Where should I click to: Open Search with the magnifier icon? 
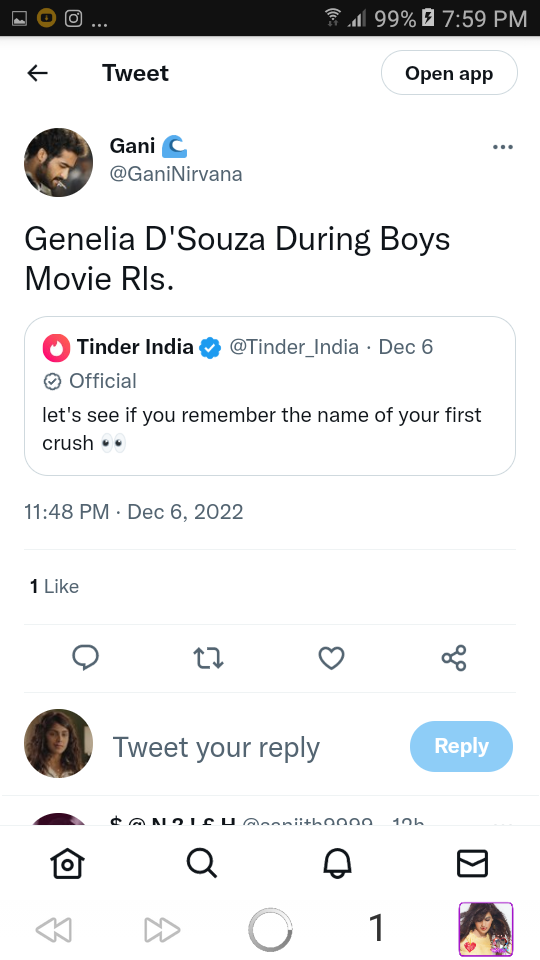point(202,864)
